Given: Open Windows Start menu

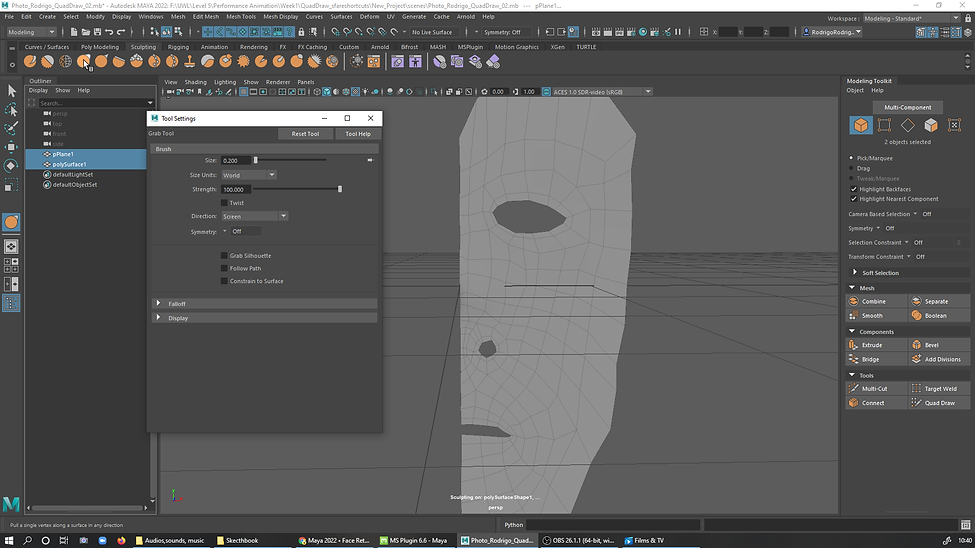Looking at the screenshot, I should 9,541.
